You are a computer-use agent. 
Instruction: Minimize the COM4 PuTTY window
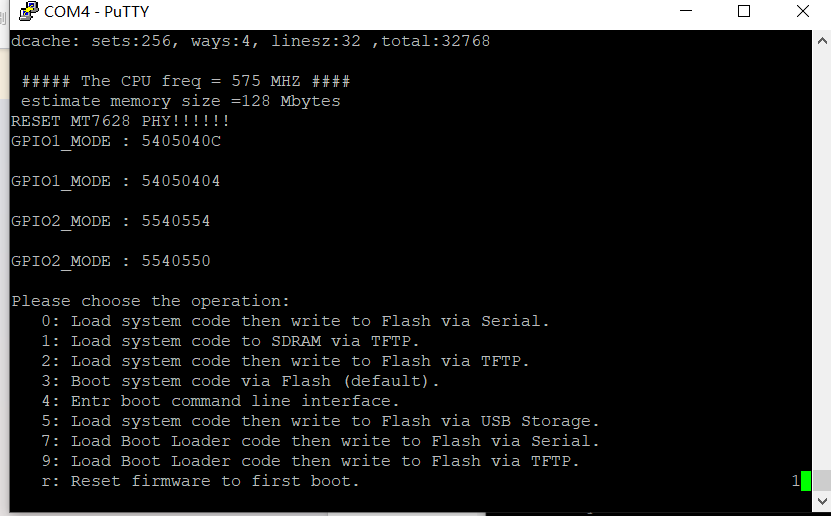(x=684, y=12)
